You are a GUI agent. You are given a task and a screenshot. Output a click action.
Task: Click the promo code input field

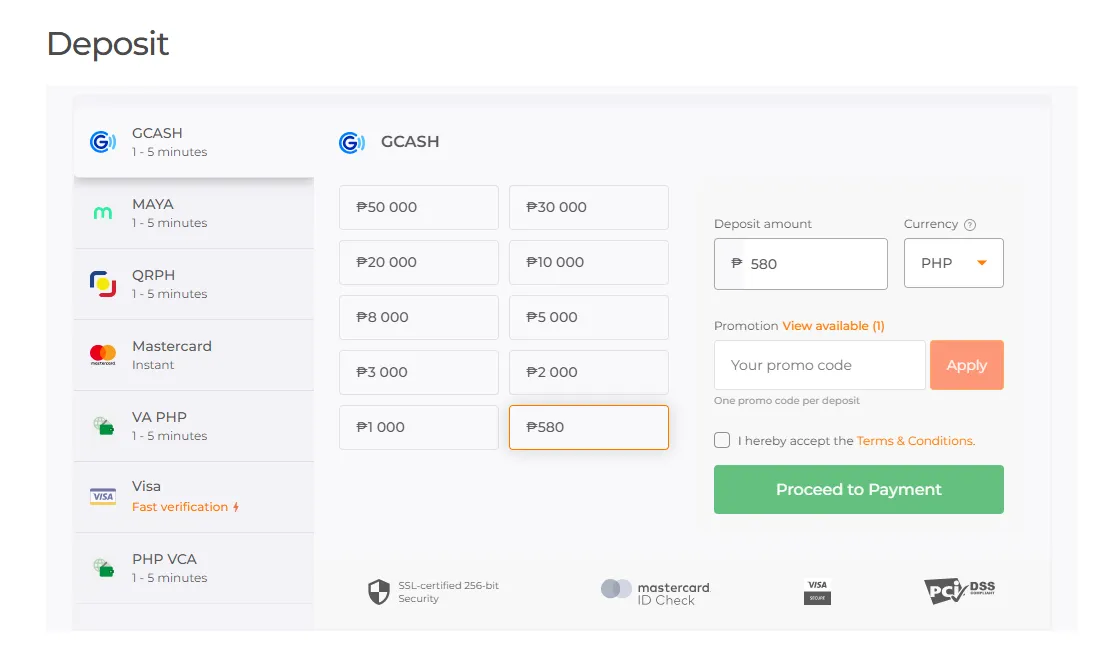pos(819,365)
